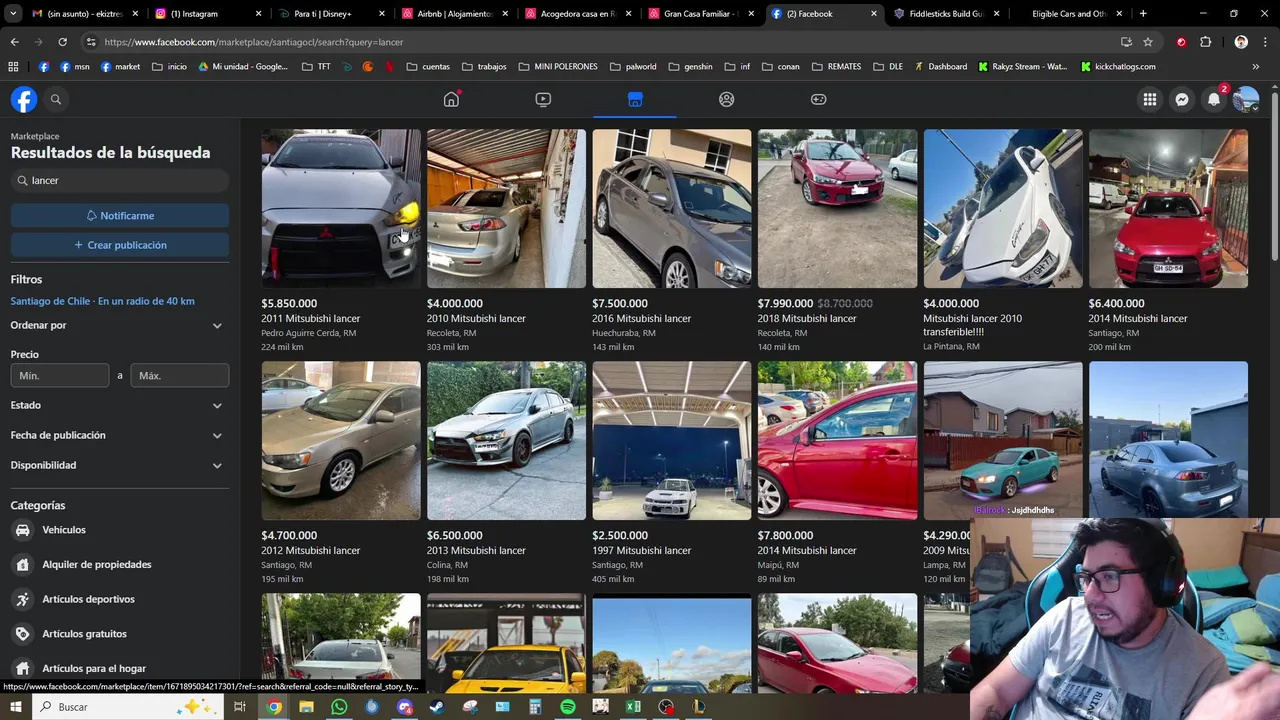1280x720 pixels.
Task: Open the 2016 Mitsubishi lancer $7.500.000 listing photo
Action: click(672, 208)
